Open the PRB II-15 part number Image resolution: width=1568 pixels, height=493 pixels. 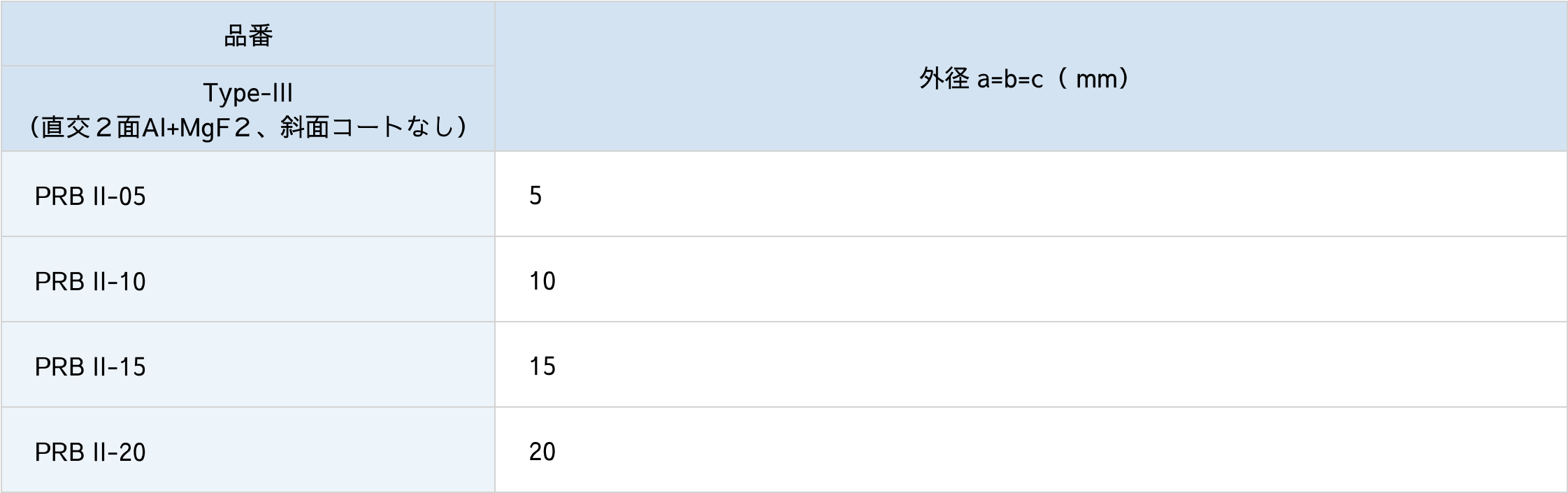coord(90,367)
